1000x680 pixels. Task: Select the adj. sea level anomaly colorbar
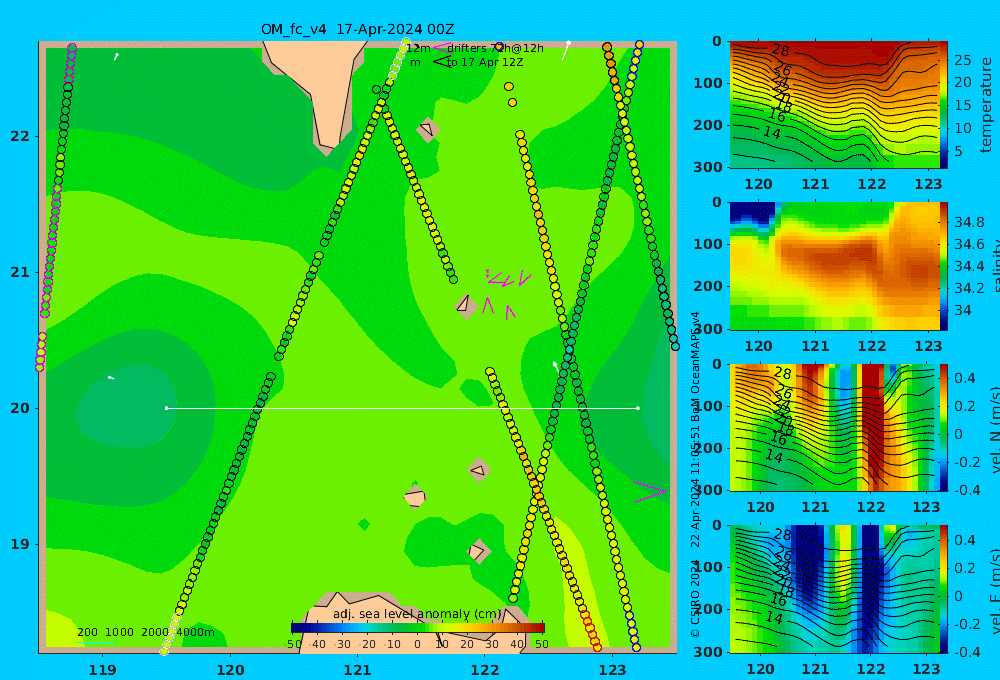pyautogui.click(x=418, y=628)
